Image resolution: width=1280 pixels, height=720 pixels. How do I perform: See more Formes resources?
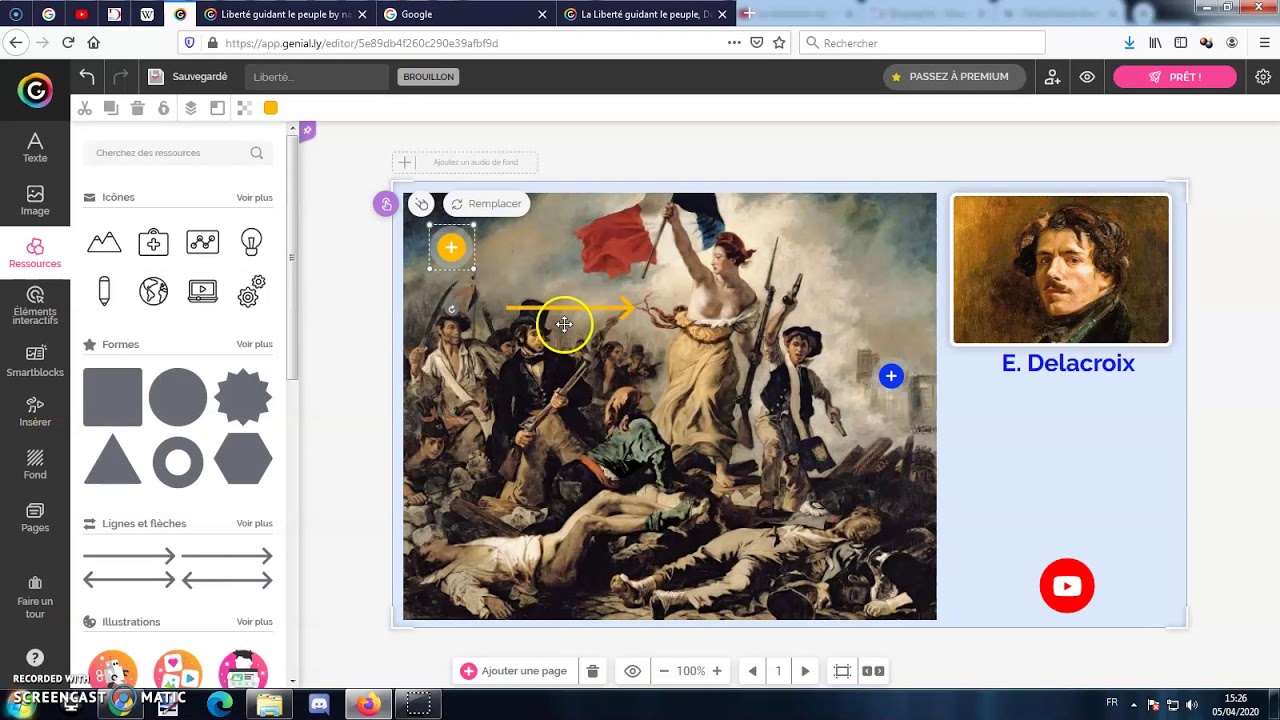(254, 344)
